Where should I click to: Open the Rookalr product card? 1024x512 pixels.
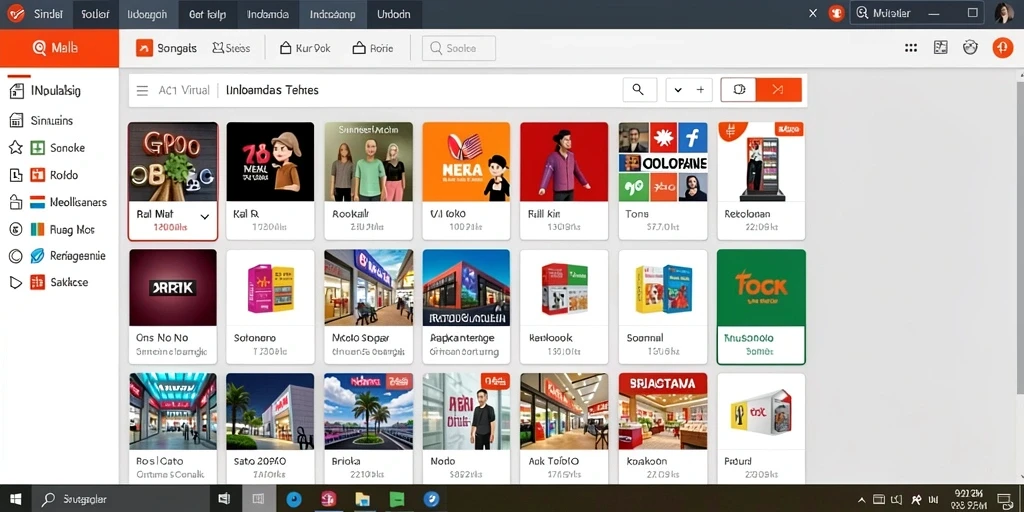368,181
